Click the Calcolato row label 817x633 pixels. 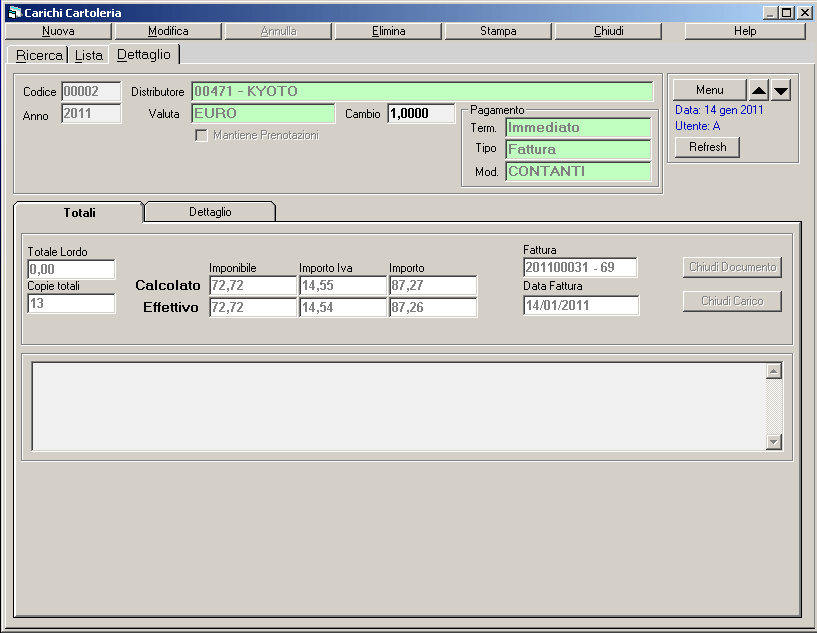point(168,286)
